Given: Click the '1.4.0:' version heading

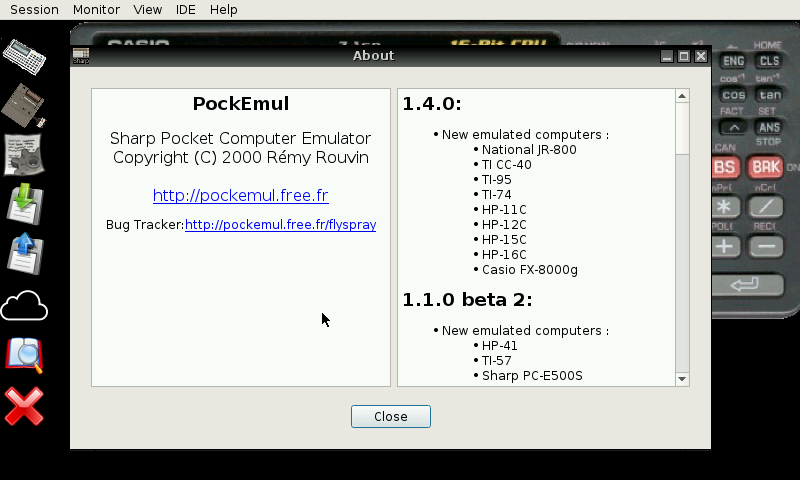Looking at the screenshot, I should (x=432, y=104).
